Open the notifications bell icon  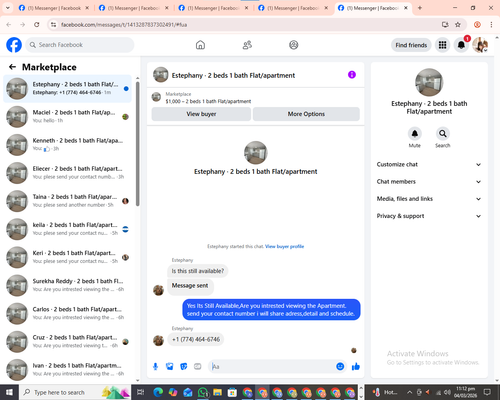(x=461, y=45)
